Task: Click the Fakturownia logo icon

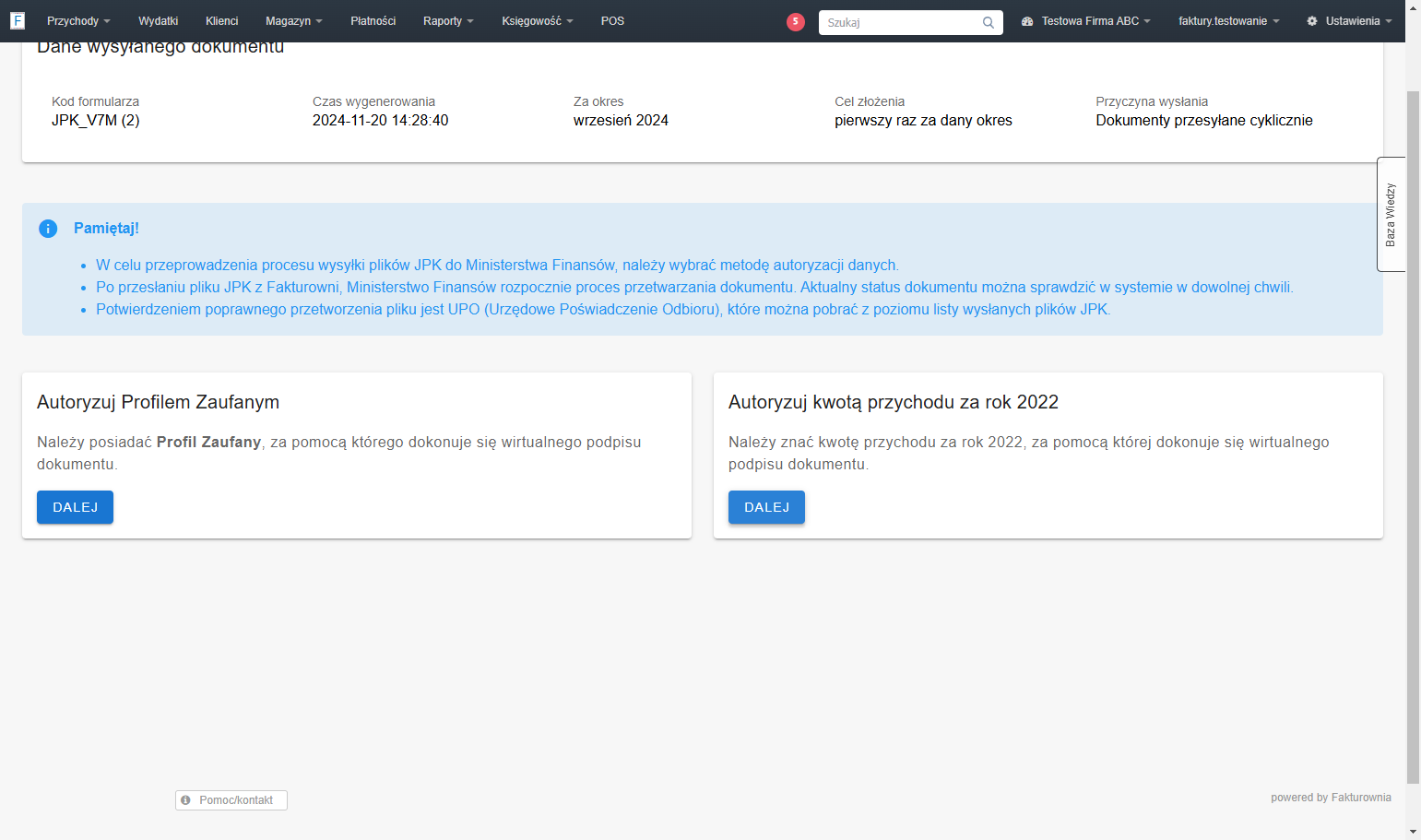Action: coord(18,20)
